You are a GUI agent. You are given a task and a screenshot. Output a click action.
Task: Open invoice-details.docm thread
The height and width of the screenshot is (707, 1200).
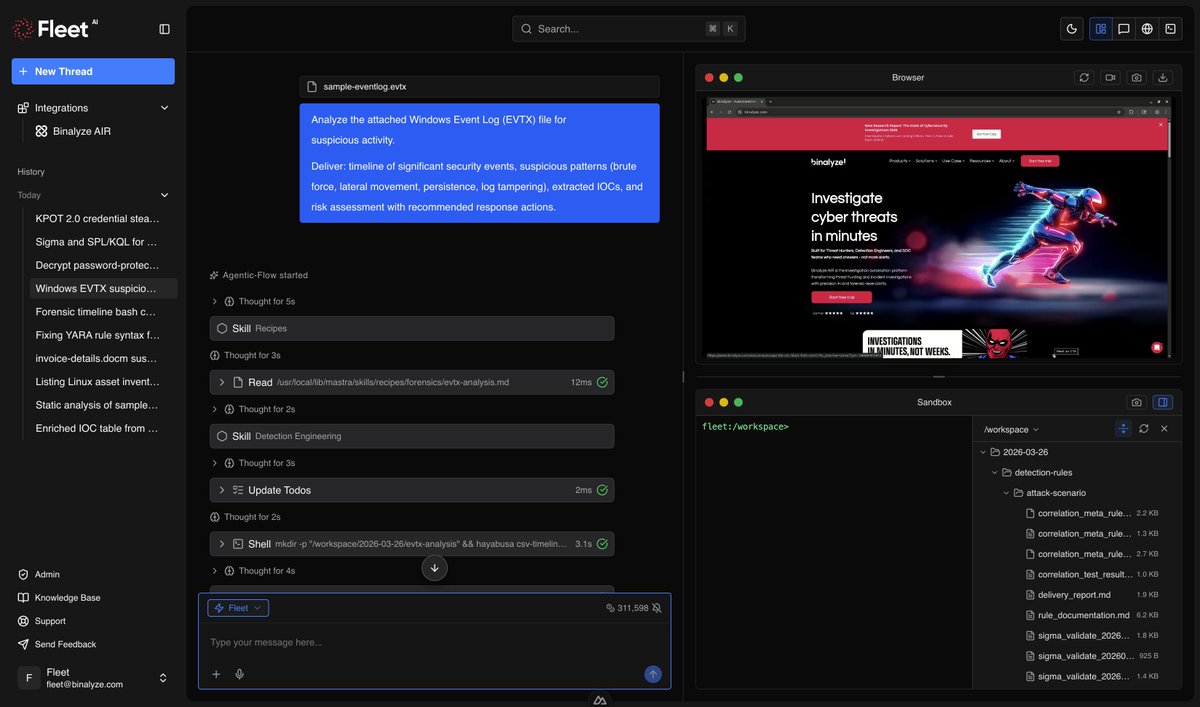click(97, 358)
